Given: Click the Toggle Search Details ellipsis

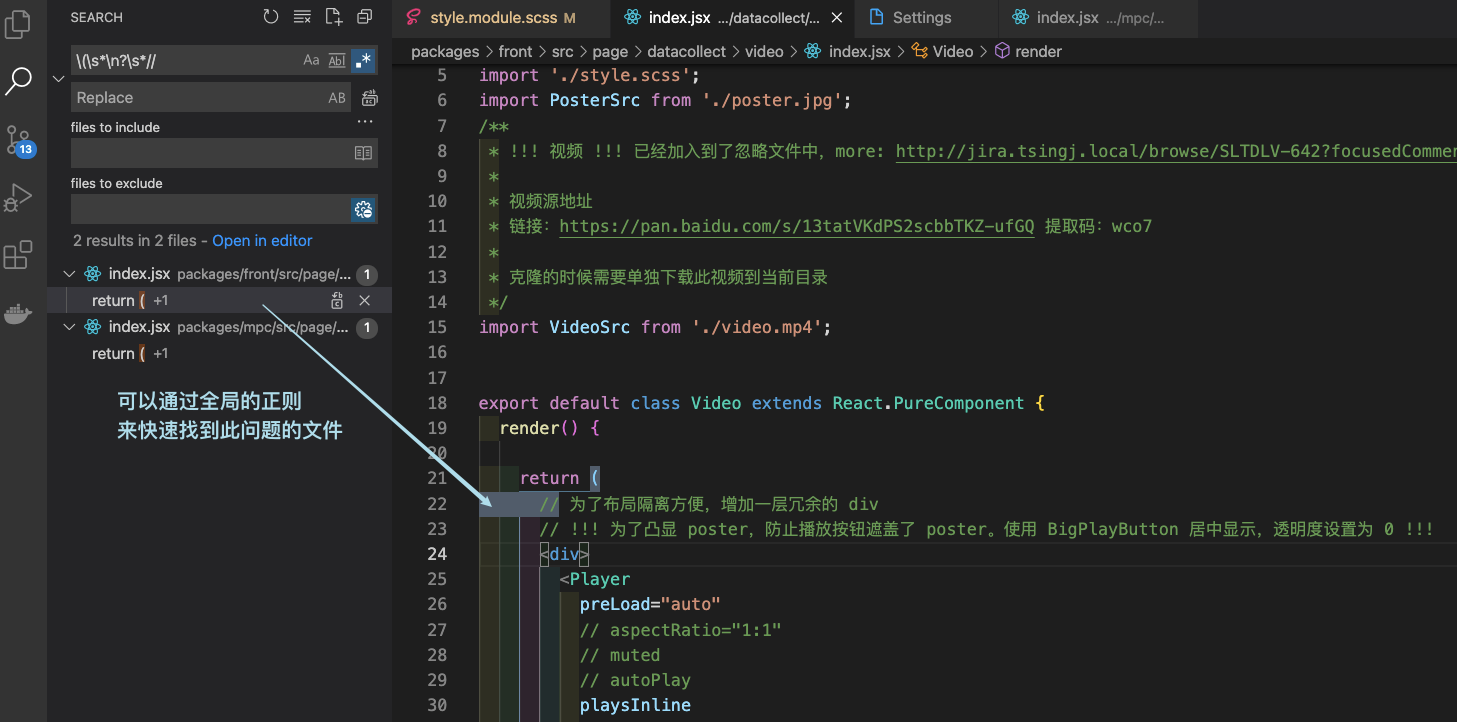Looking at the screenshot, I should 365,122.
